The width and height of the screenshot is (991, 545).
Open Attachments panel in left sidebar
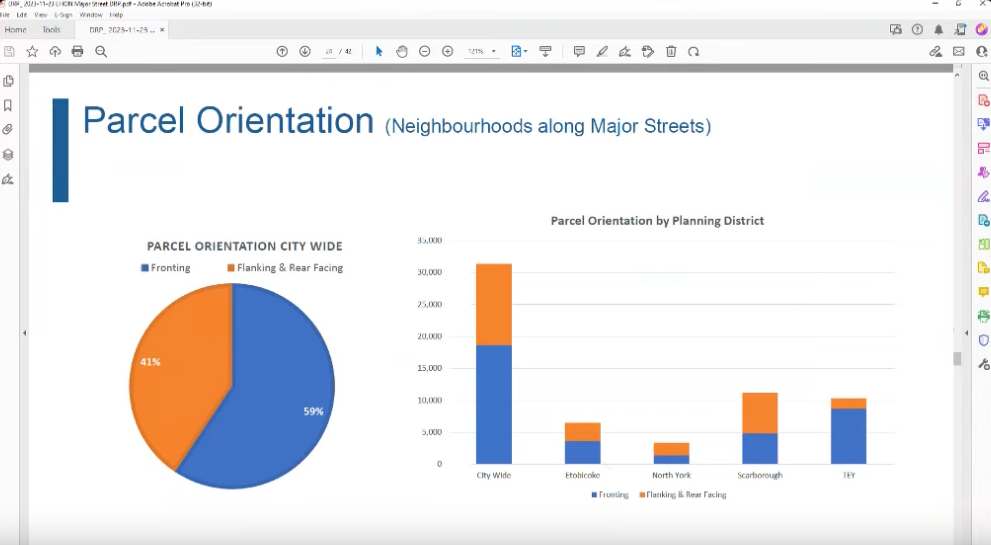pos(8,130)
